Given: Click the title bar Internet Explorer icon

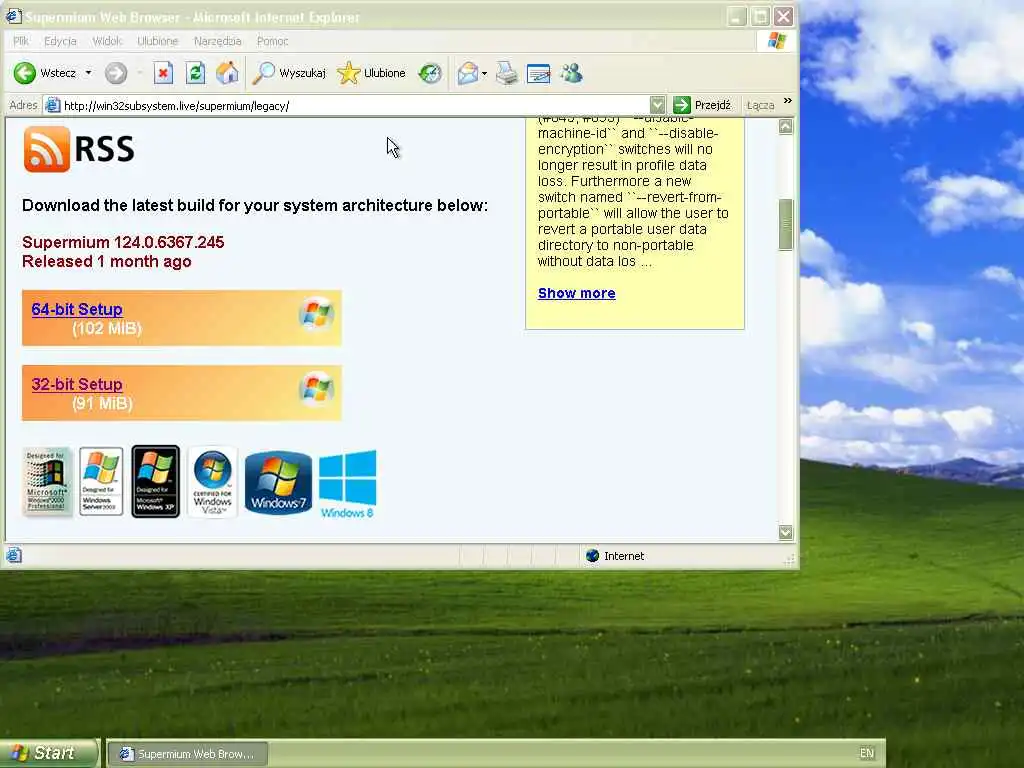Looking at the screenshot, I should [14, 16].
